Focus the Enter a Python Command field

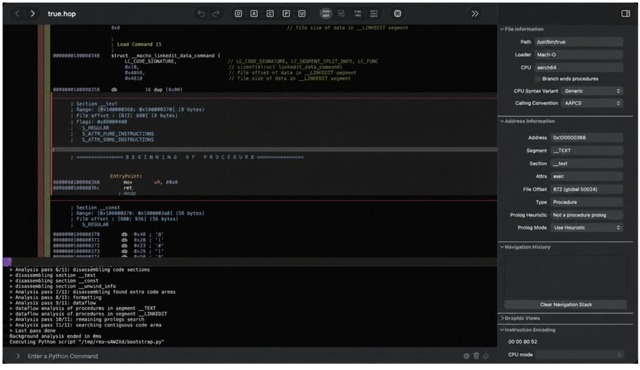[241, 356]
